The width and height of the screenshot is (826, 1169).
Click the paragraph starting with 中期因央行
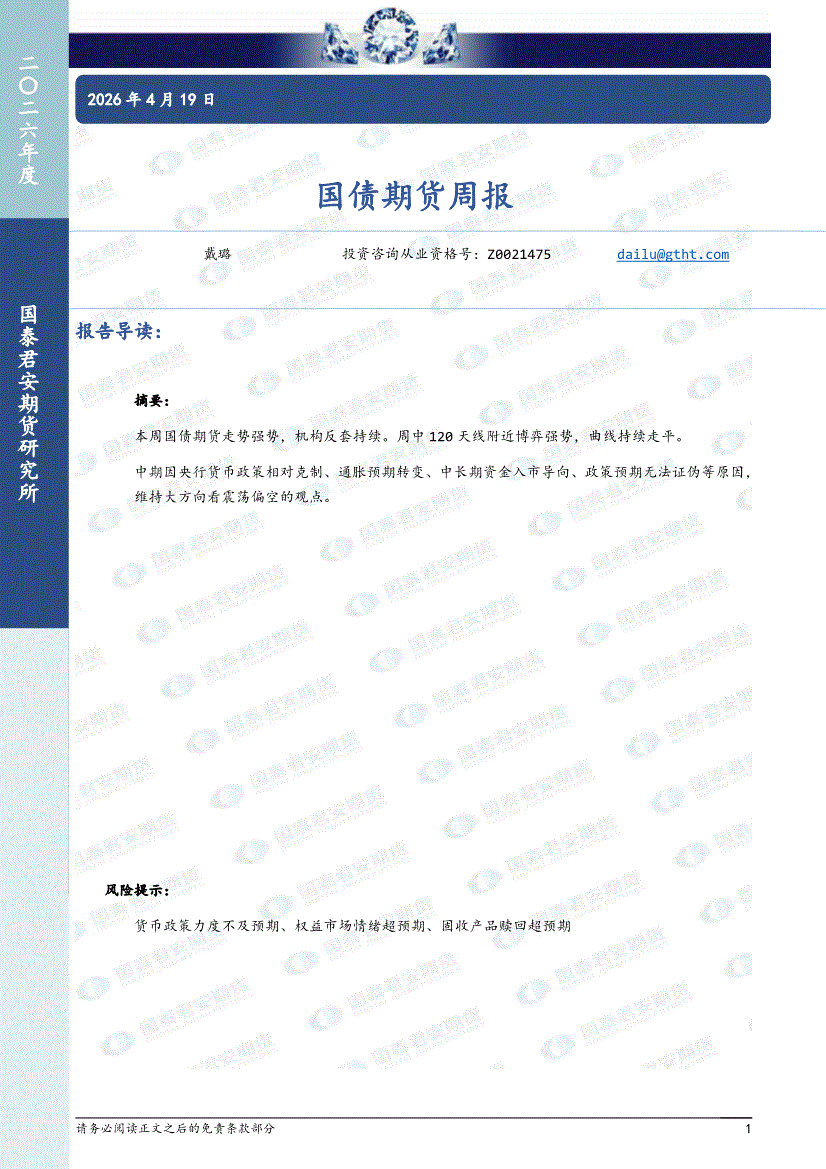tap(440, 482)
